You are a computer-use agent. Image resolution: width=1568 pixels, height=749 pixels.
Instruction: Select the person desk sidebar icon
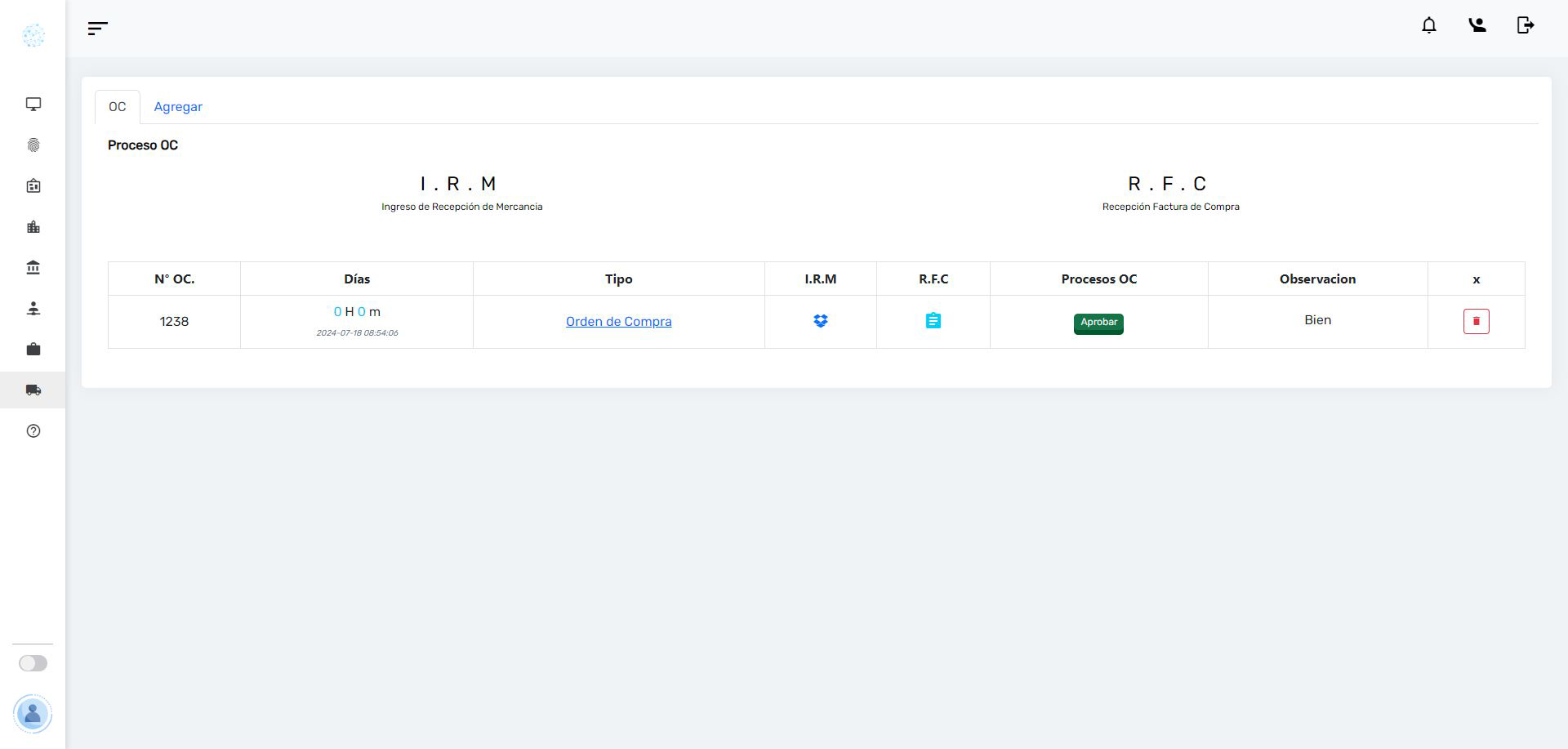click(33, 309)
